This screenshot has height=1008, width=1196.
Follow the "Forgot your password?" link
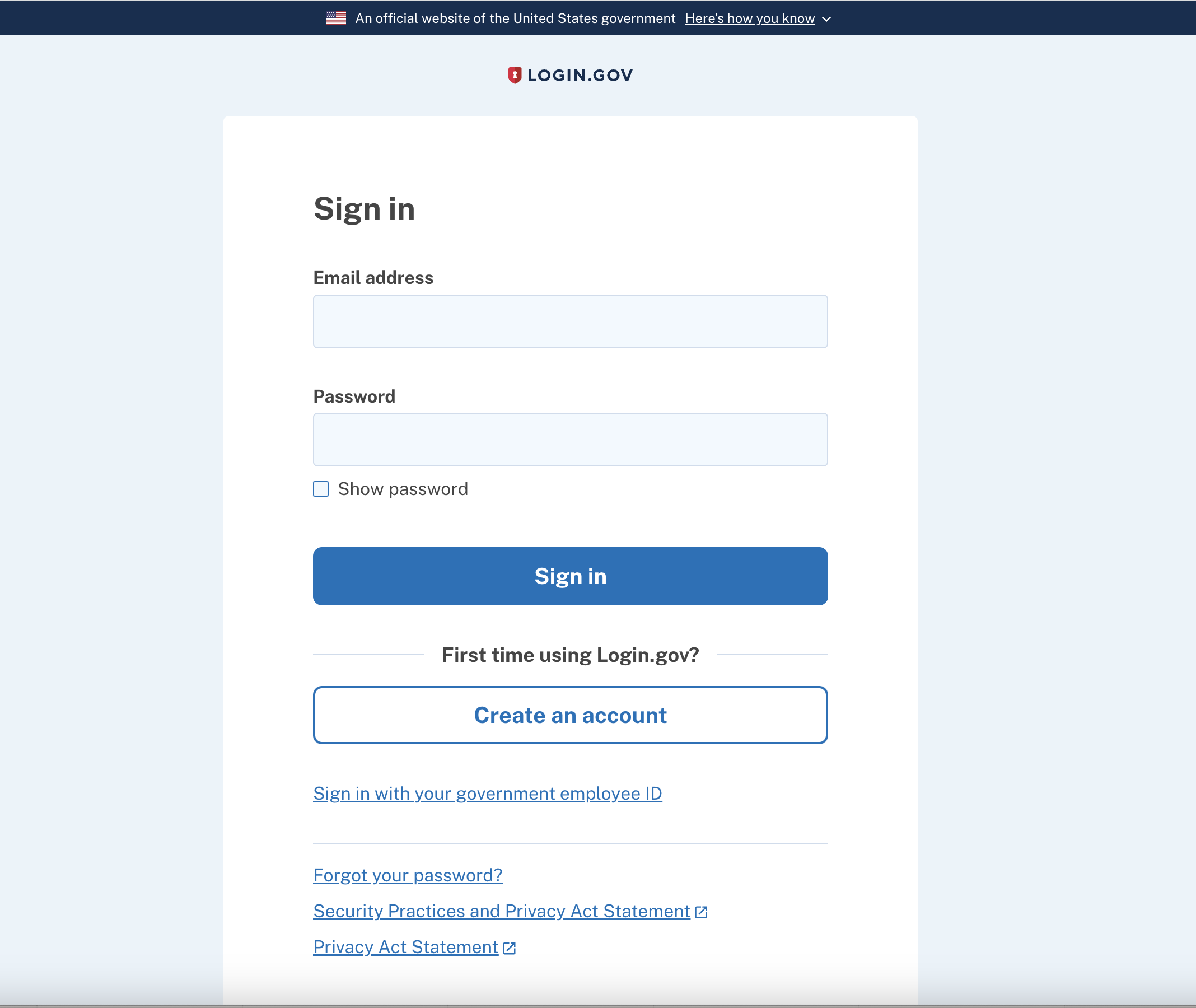click(408, 875)
